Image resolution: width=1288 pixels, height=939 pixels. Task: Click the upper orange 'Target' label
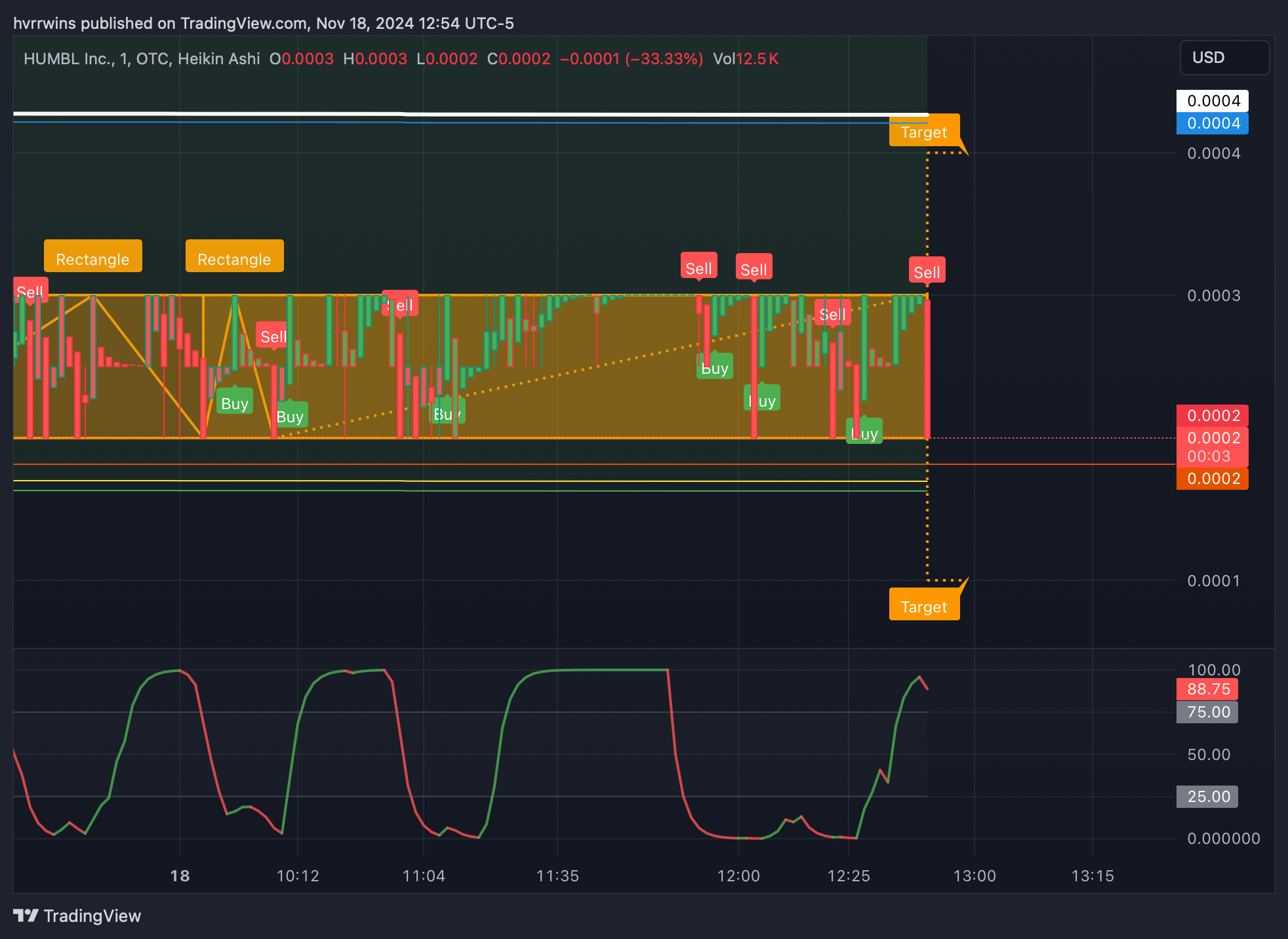pos(924,130)
